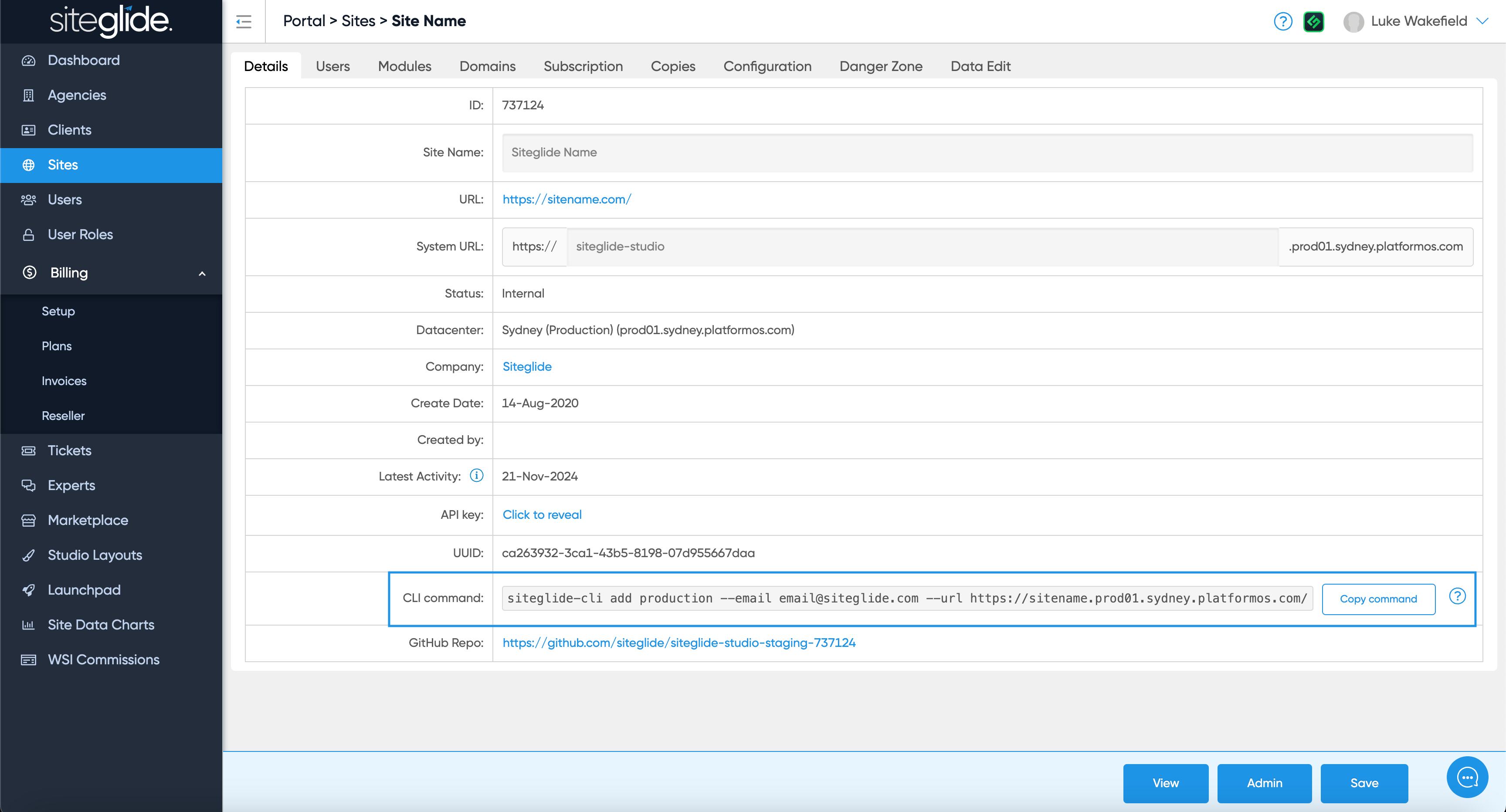Click the Latest Activity date 21-Nov-2024
Viewport: 1506px width, 812px height.
[539, 477]
